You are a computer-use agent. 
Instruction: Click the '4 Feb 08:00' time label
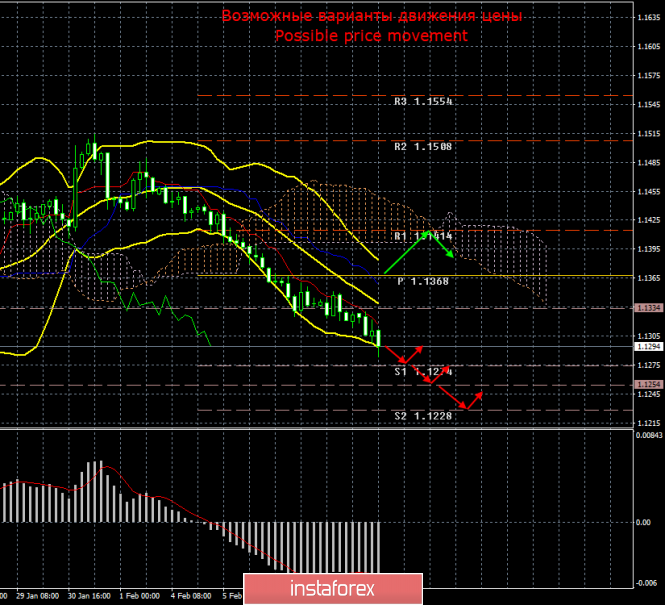pyautogui.click(x=191, y=596)
